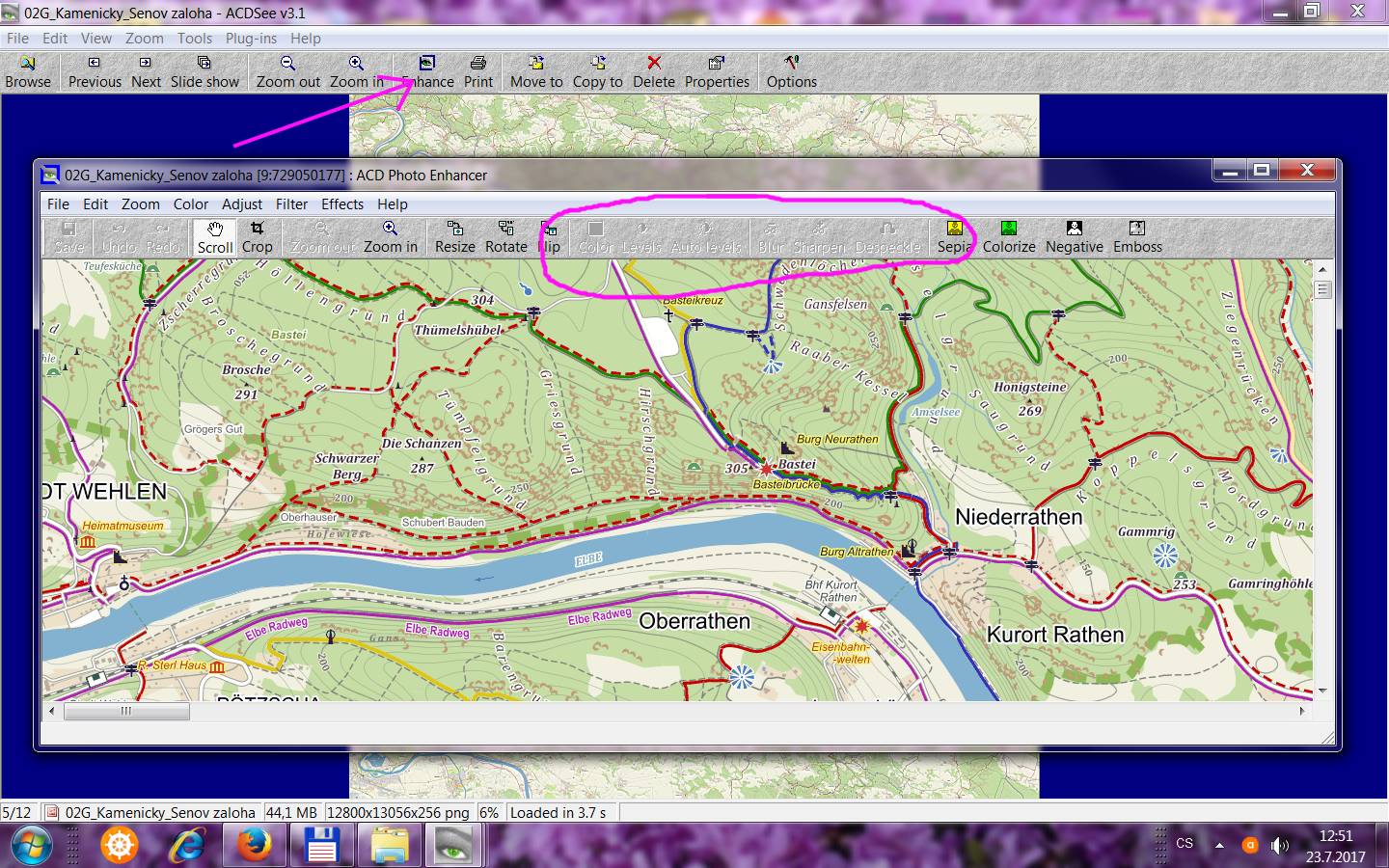Click the greyed Save button in Photo Enhancer
This screenshot has width=1389, height=868.
[x=69, y=237]
